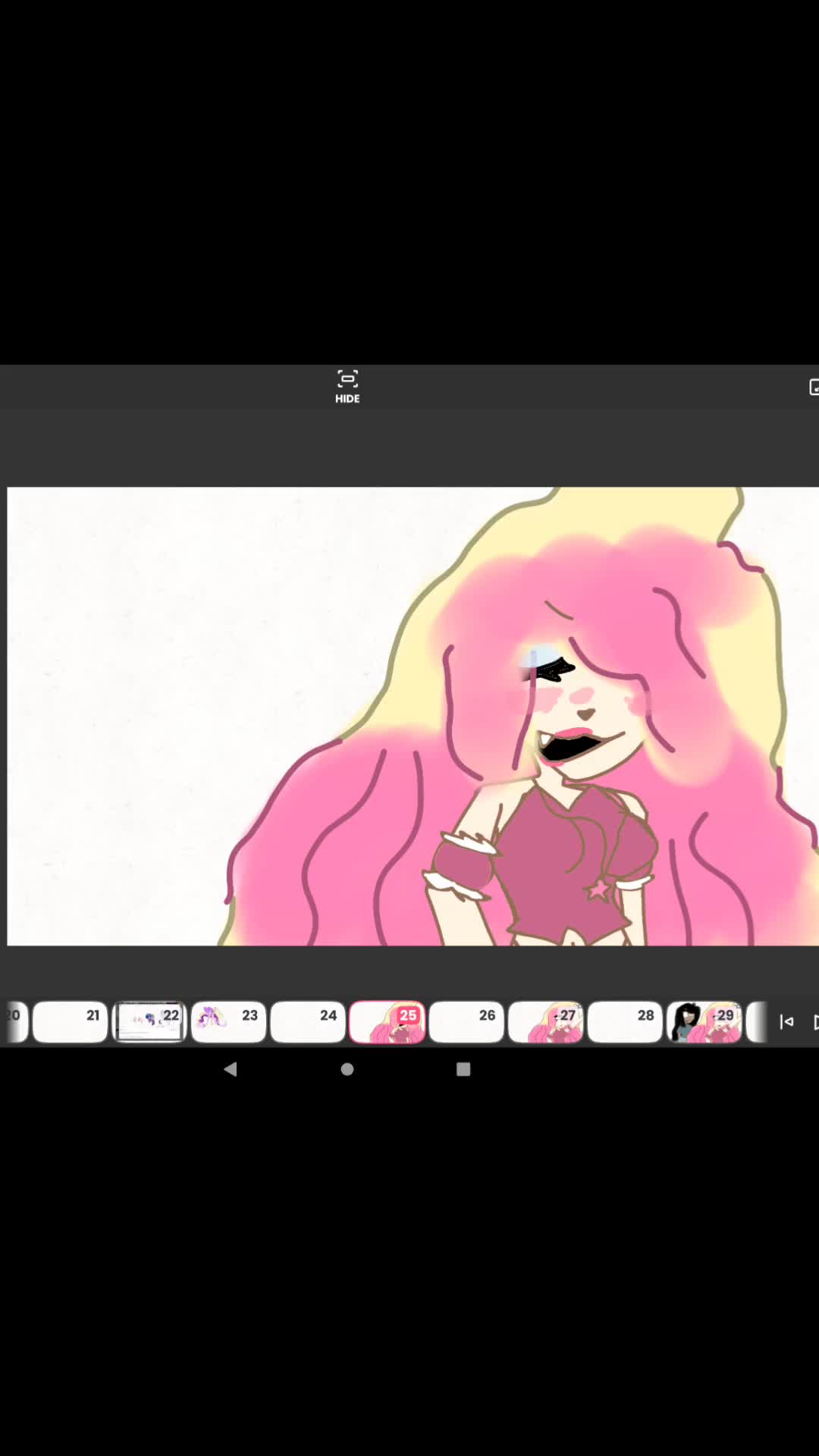This screenshot has height=1456, width=819.
Task: Select empty frame 28
Action: point(625,1021)
